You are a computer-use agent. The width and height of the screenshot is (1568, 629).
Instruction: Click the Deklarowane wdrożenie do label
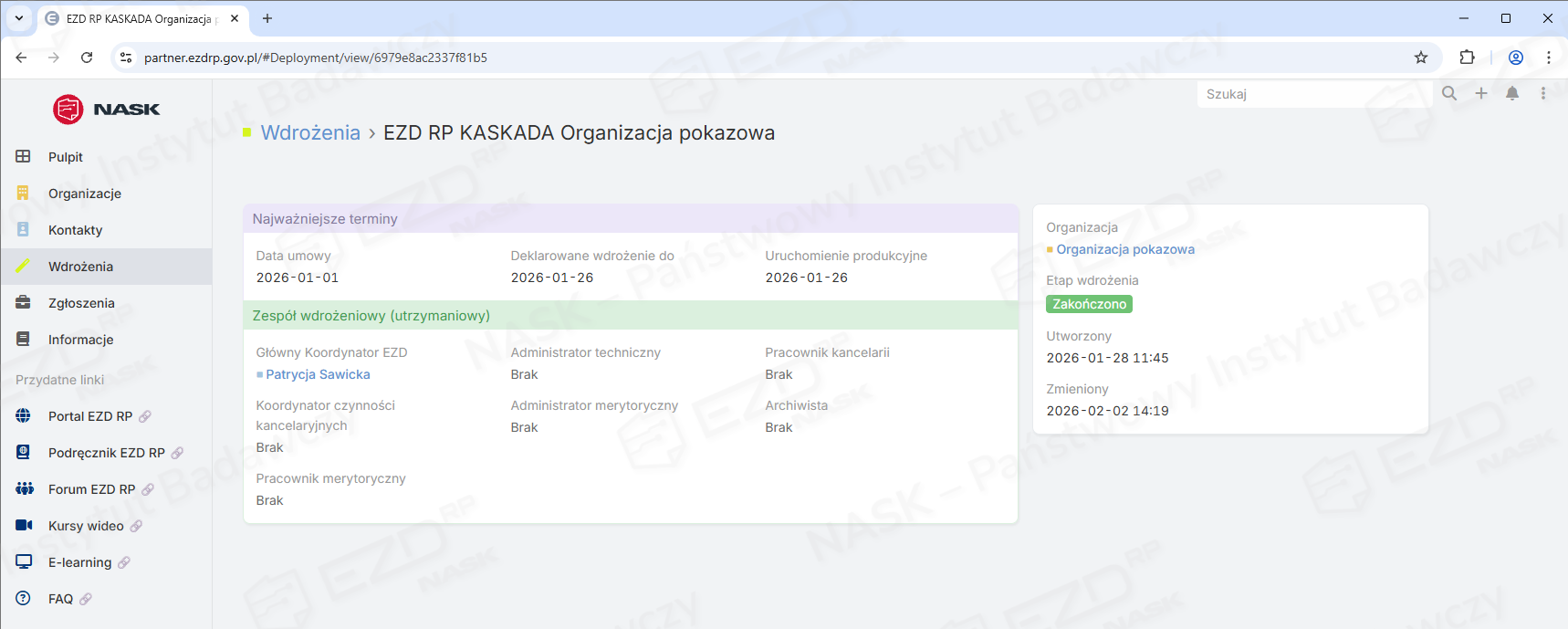(592, 256)
